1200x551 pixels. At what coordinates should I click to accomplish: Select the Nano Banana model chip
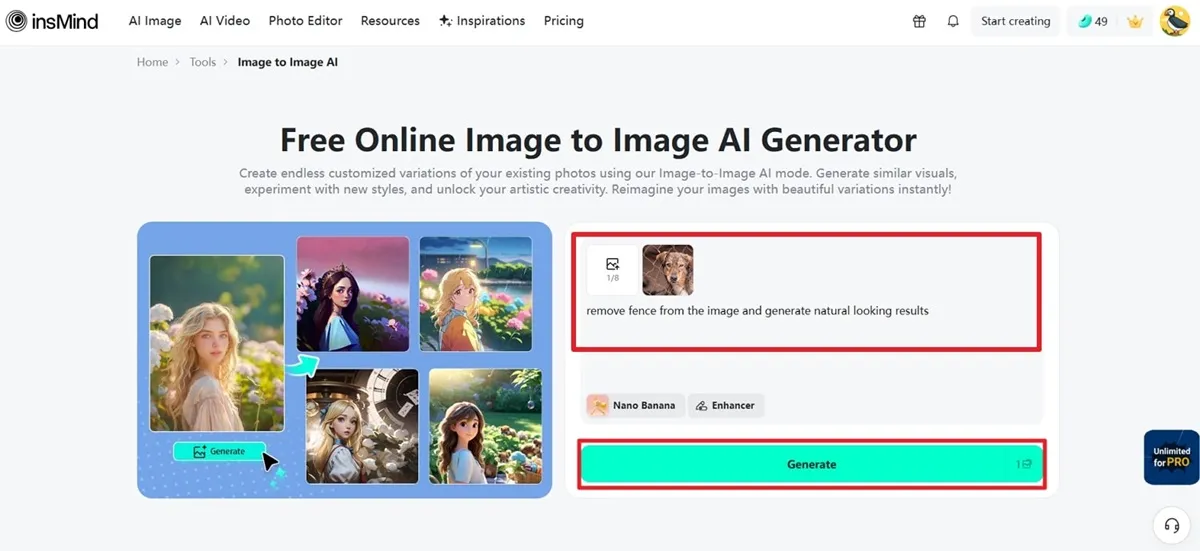[x=635, y=405]
